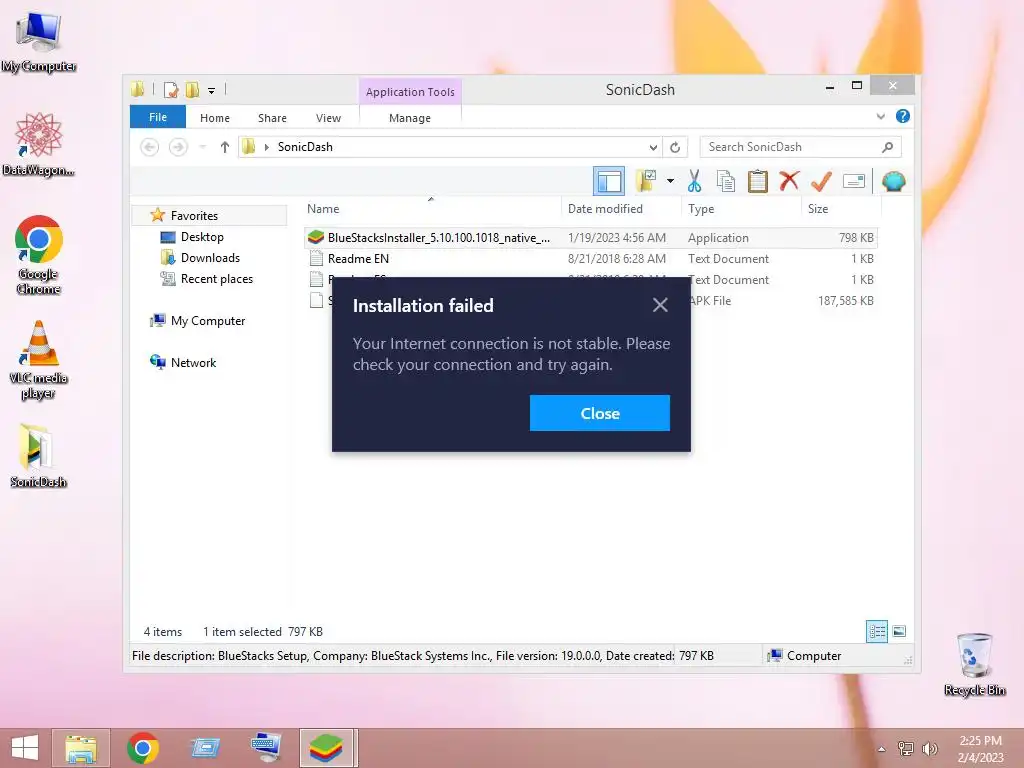The height and width of the screenshot is (768, 1024).
Task: Go up one folder level arrow
Action: 225,147
